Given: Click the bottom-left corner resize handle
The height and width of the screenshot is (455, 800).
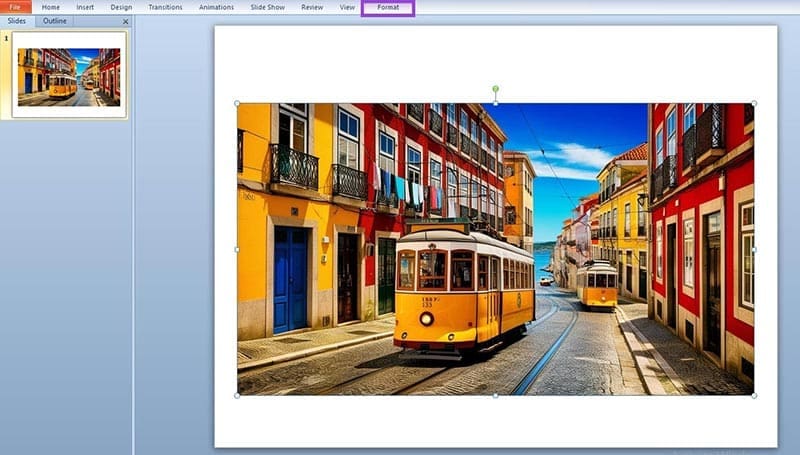Looking at the screenshot, I should (x=237, y=395).
